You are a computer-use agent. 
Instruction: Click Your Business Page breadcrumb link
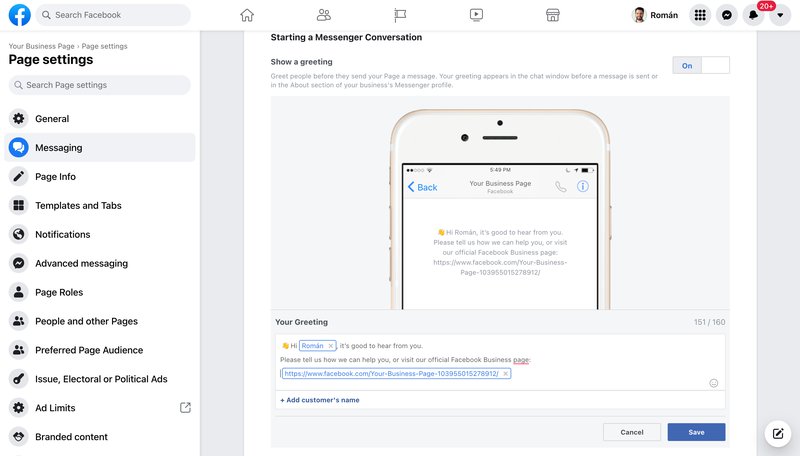coord(41,46)
